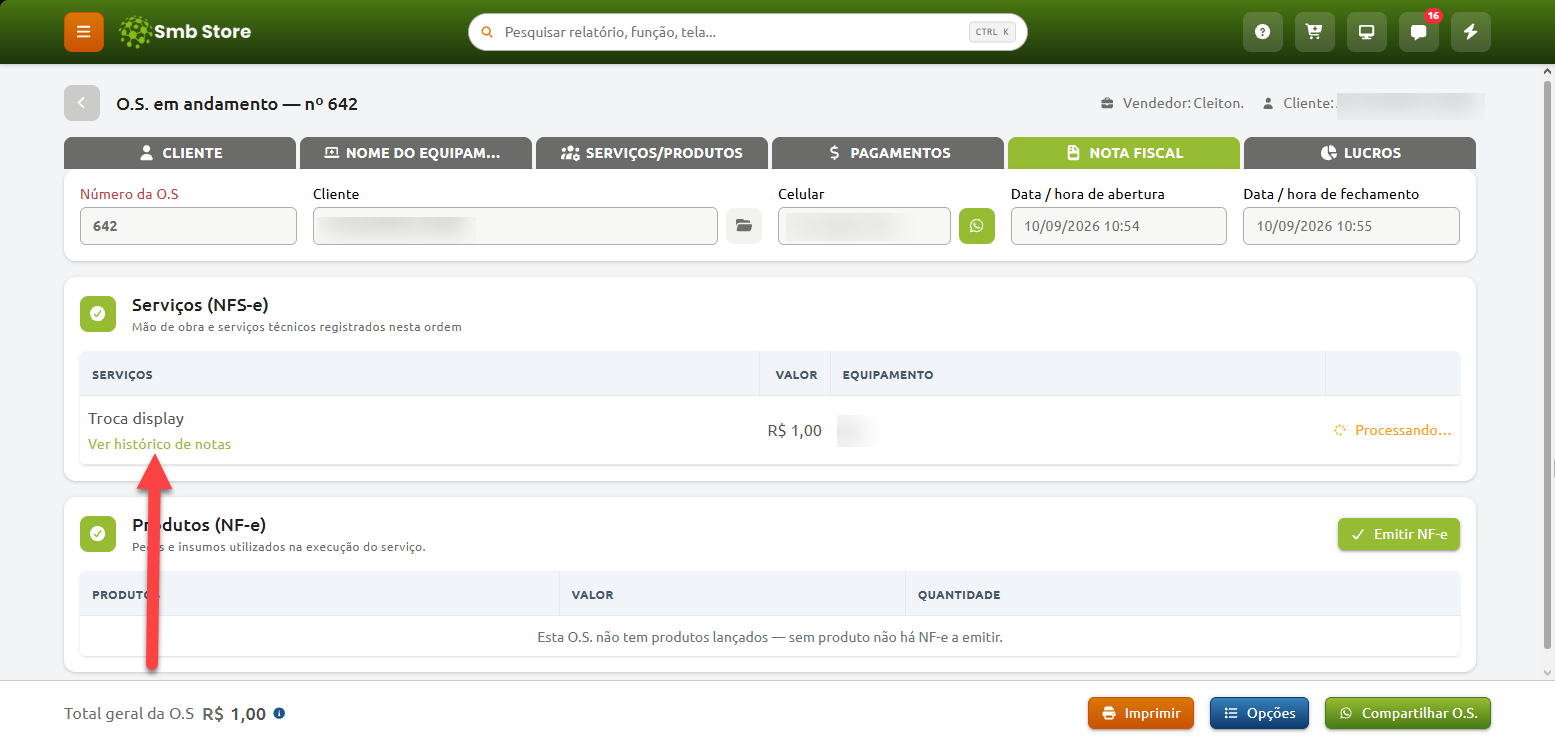Click the lightning bolt shortcut icon
The height and width of the screenshot is (745, 1555).
(x=1471, y=32)
